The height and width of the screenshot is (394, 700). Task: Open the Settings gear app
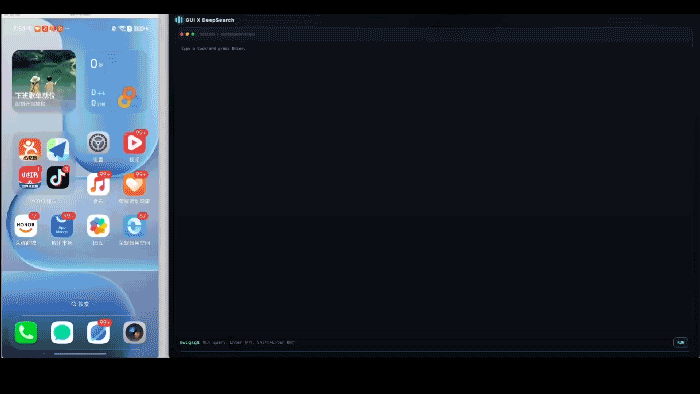point(98,143)
